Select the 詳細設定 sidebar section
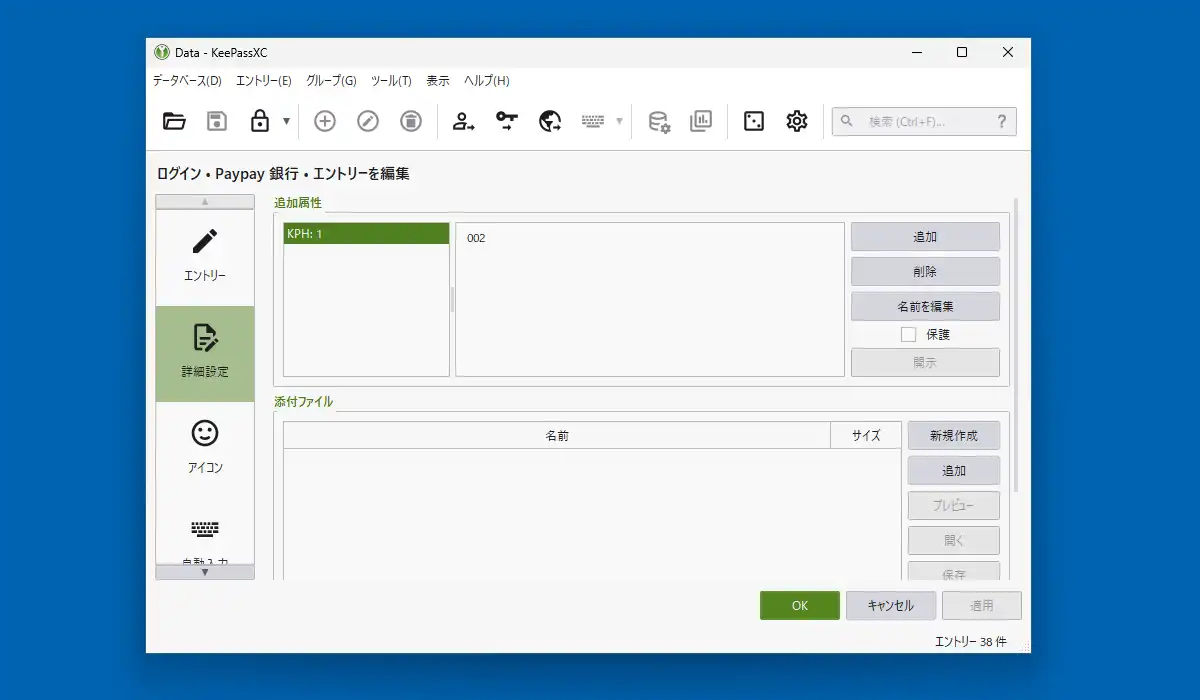This screenshot has width=1200, height=700. pyautogui.click(x=205, y=353)
